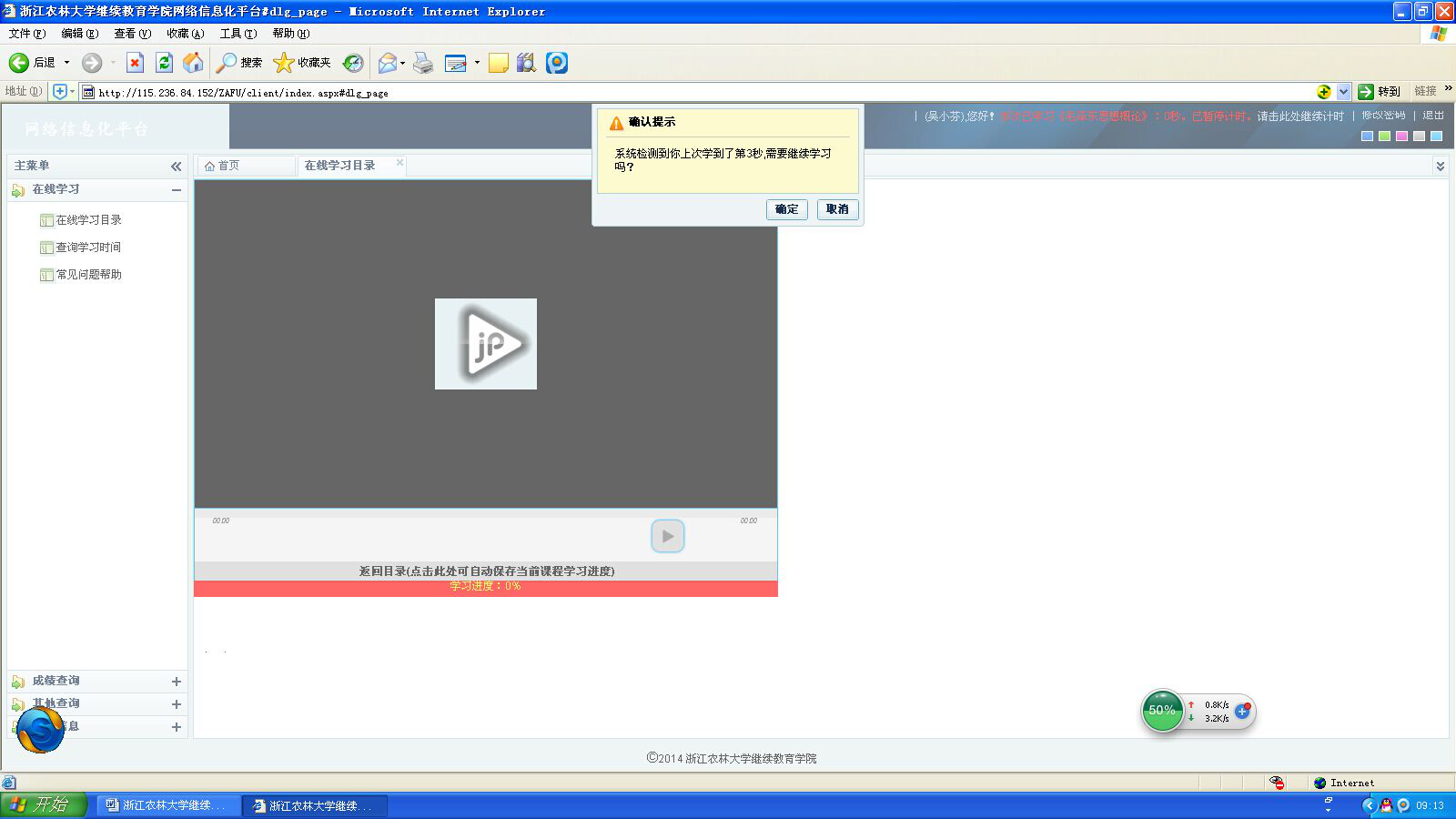The height and width of the screenshot is (819, 1456).
Task: Switch to the 首页 tab
Action: [x=227, y=166]
